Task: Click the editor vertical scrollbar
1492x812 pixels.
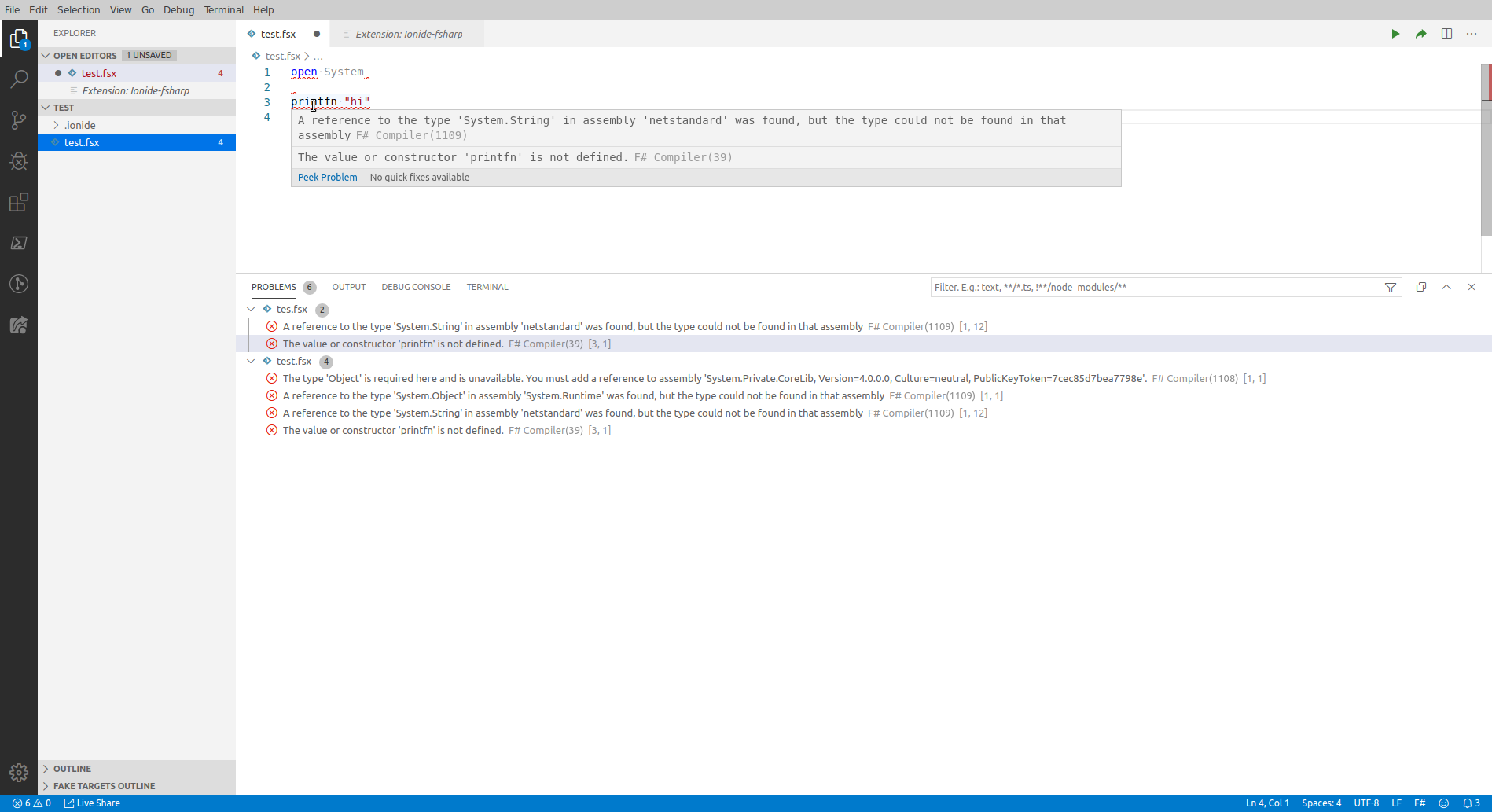Action: 1486,149
